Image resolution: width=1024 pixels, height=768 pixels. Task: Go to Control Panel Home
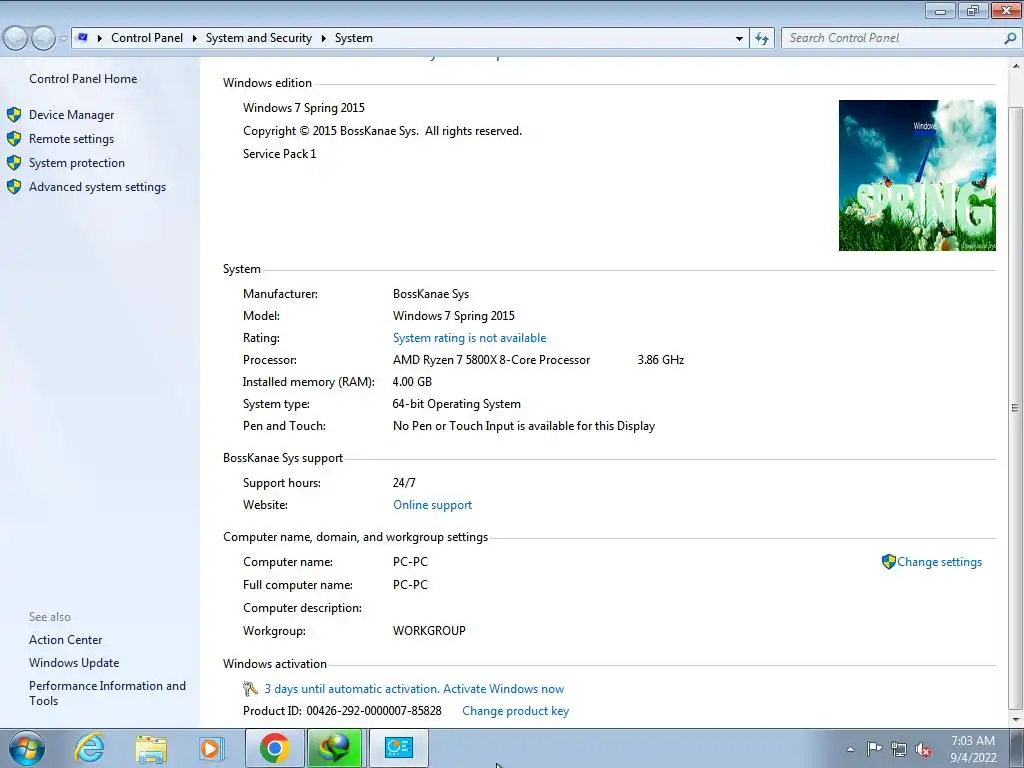click(x=83, y=79)
